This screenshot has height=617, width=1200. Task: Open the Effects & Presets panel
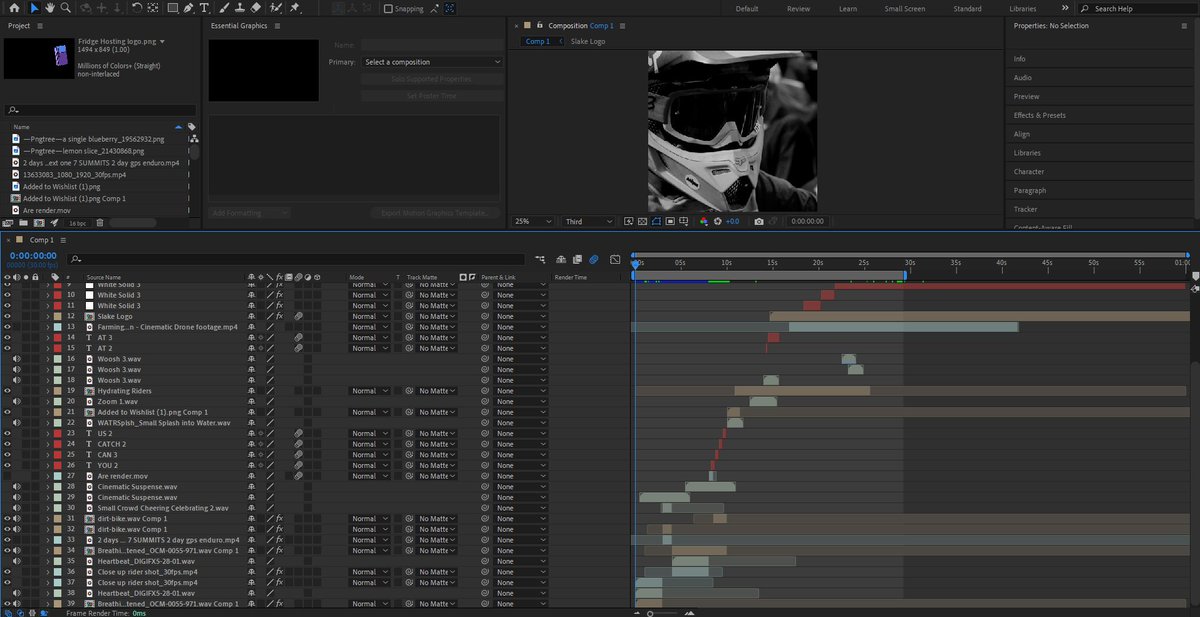click(1040, 115)
